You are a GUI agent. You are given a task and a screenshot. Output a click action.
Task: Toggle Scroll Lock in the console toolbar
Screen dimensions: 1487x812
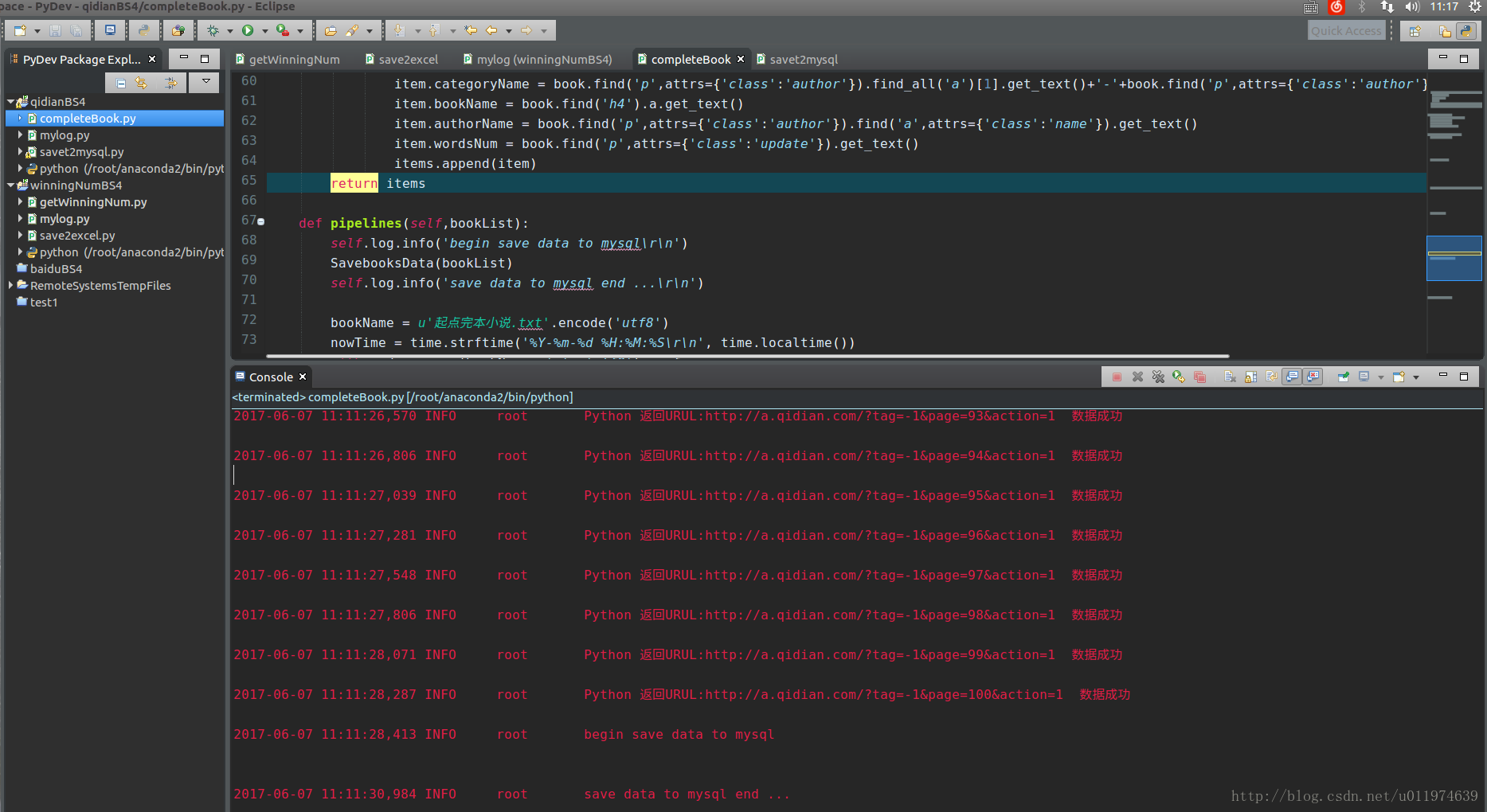[x=1250, y=377]
